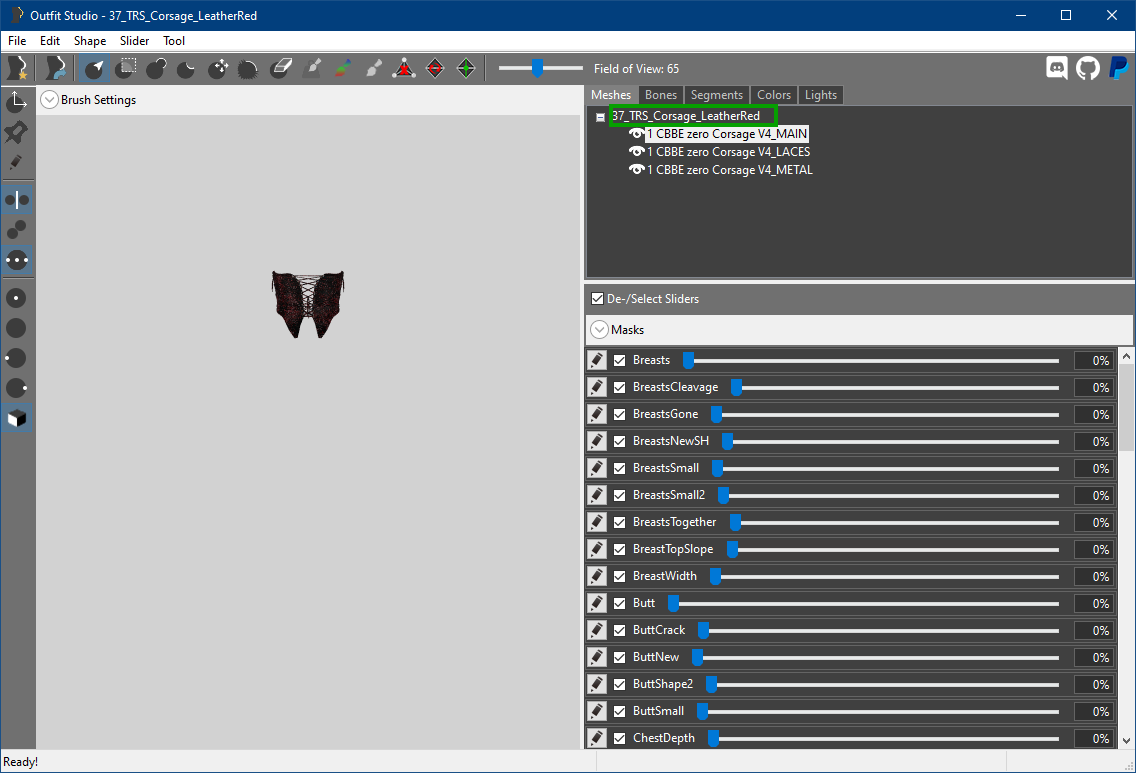Select the Flip Edge tool
Image resolution: width=1136 pixels, height=773 pixels.
tap(435, 68)
